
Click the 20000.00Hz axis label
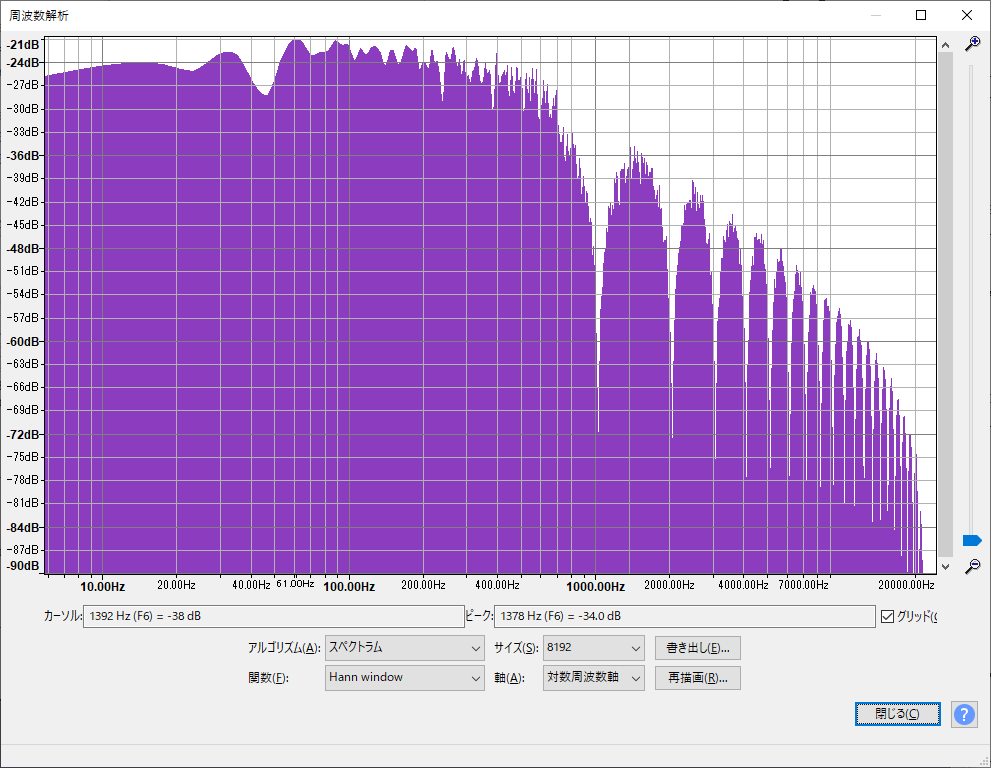click(906, 585)
